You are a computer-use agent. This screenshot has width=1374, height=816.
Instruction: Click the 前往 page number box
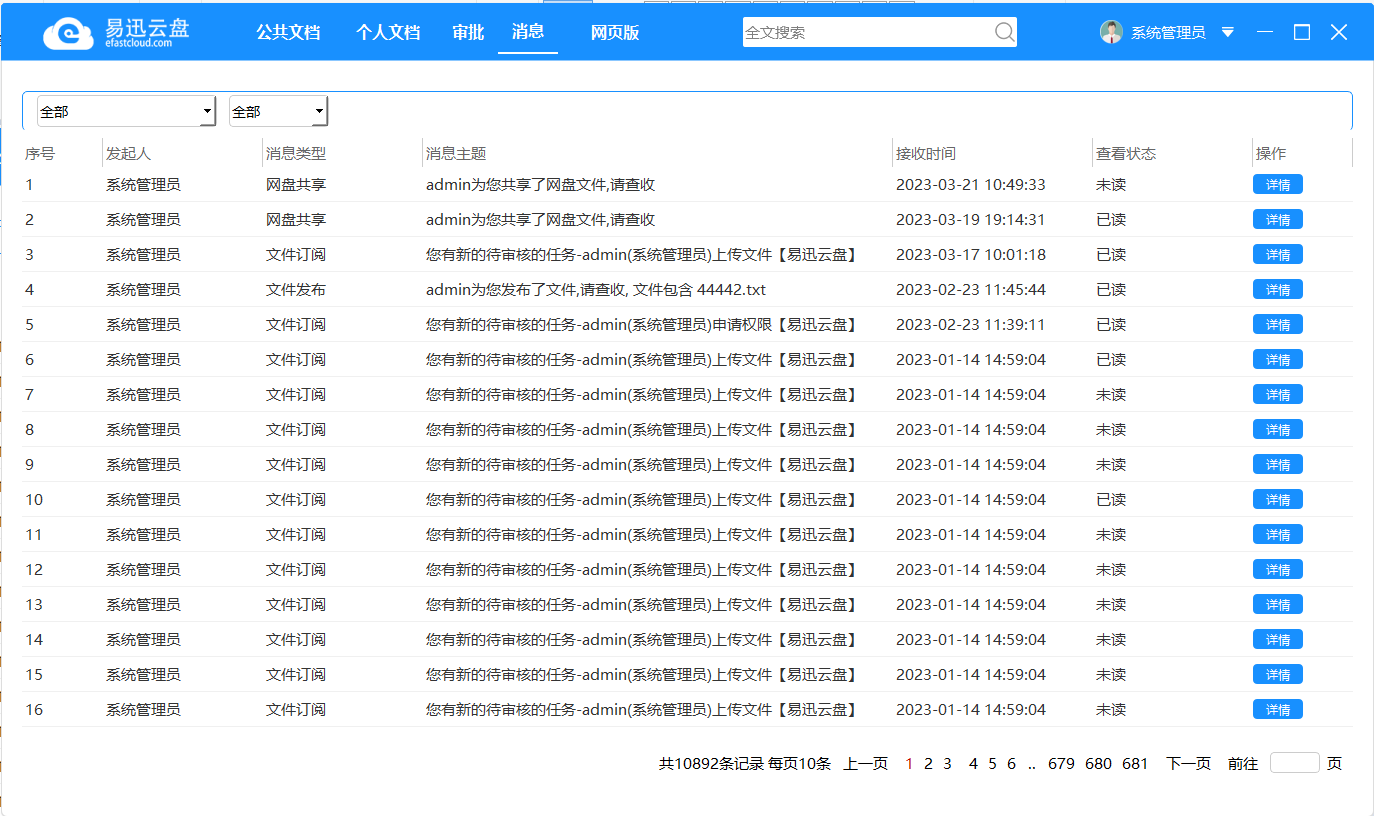(x=1295, y=762)
